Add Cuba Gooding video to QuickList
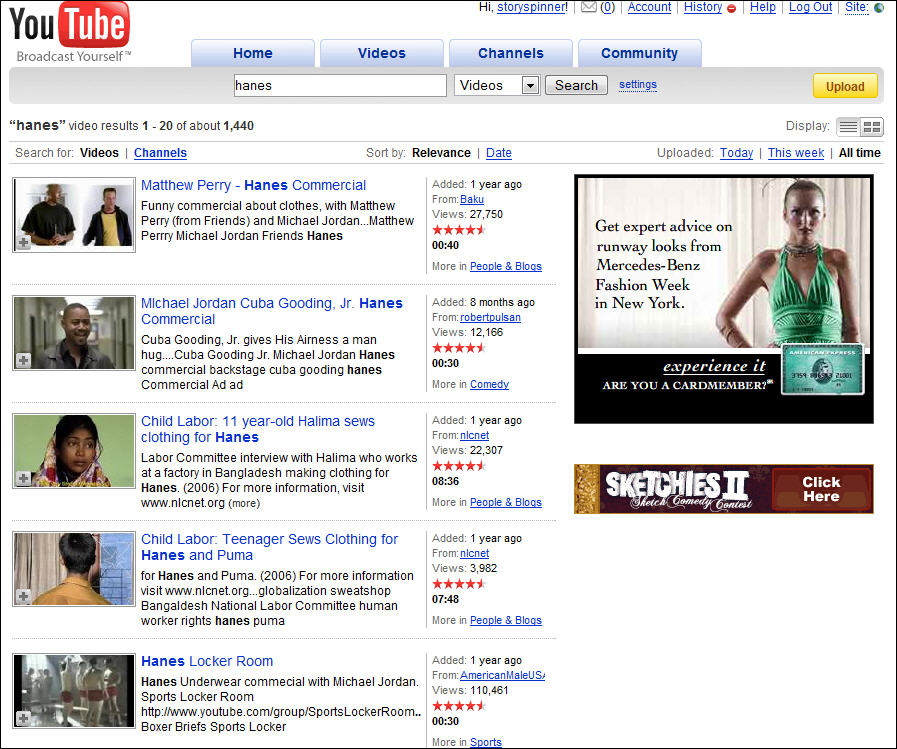897x749 pixels. click(x=23, y=360)
